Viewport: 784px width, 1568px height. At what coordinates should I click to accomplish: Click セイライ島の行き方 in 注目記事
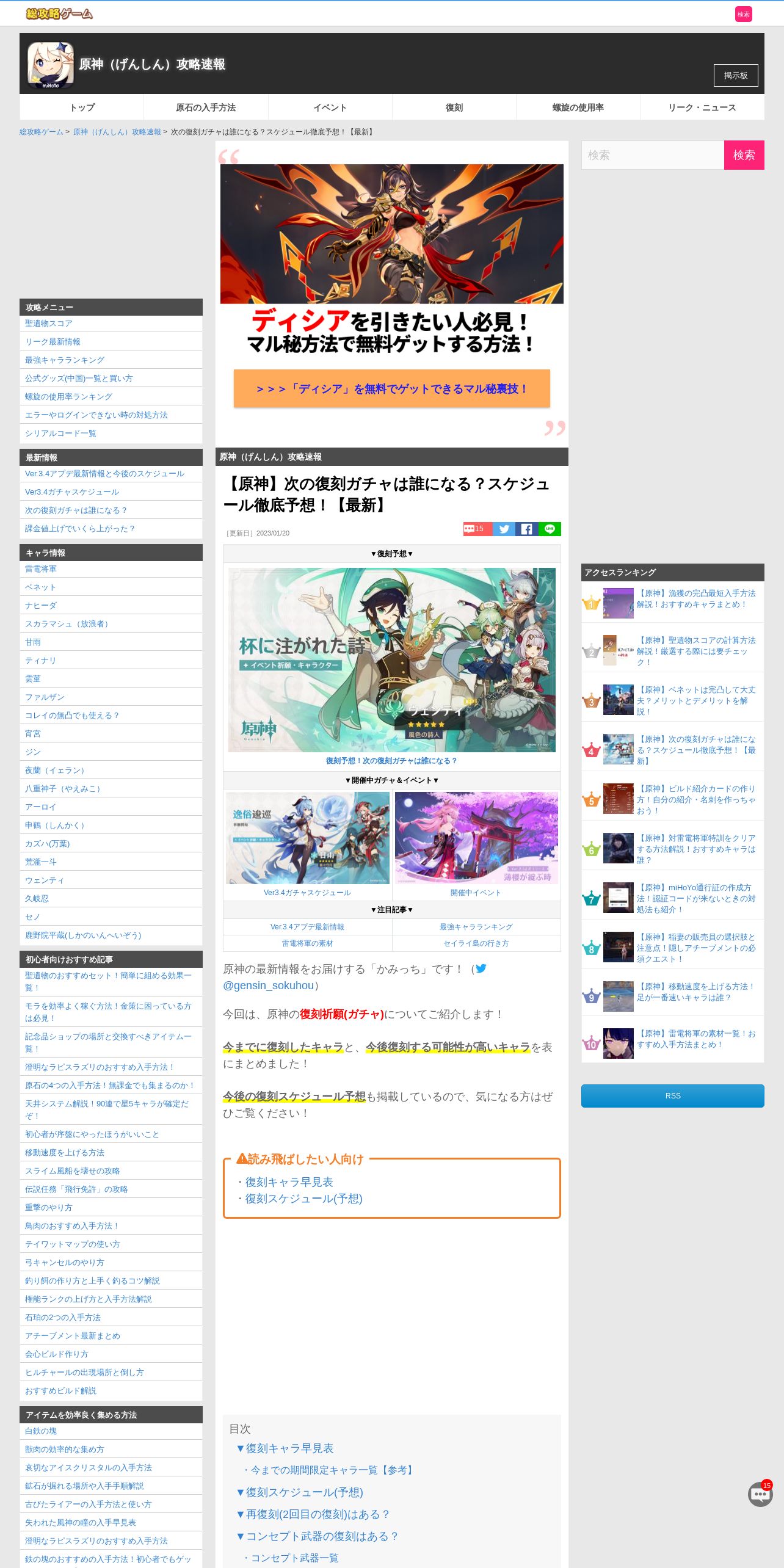[x=476, y=943]
